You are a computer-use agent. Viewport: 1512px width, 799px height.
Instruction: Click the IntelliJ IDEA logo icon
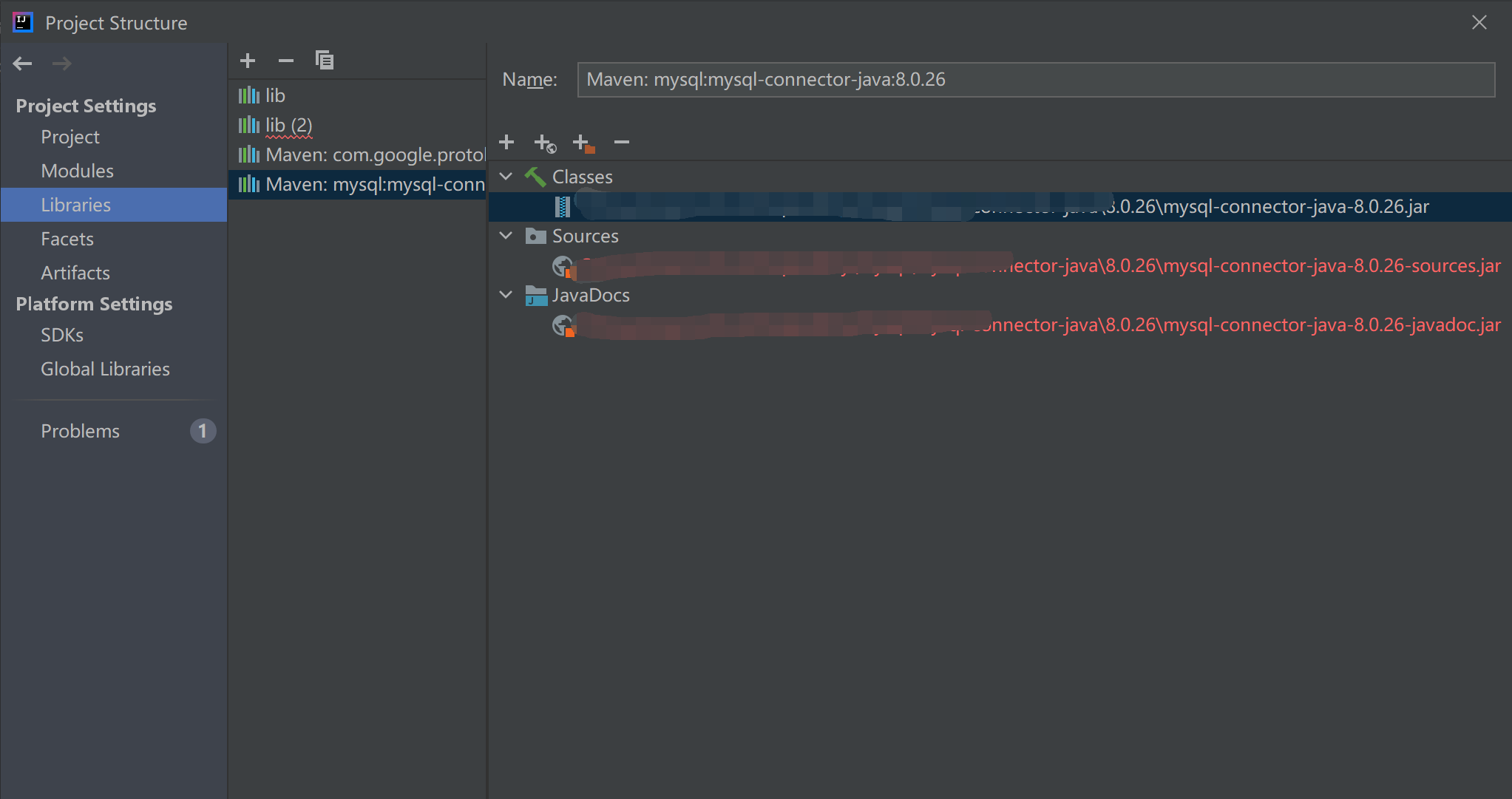click(23, 22)
